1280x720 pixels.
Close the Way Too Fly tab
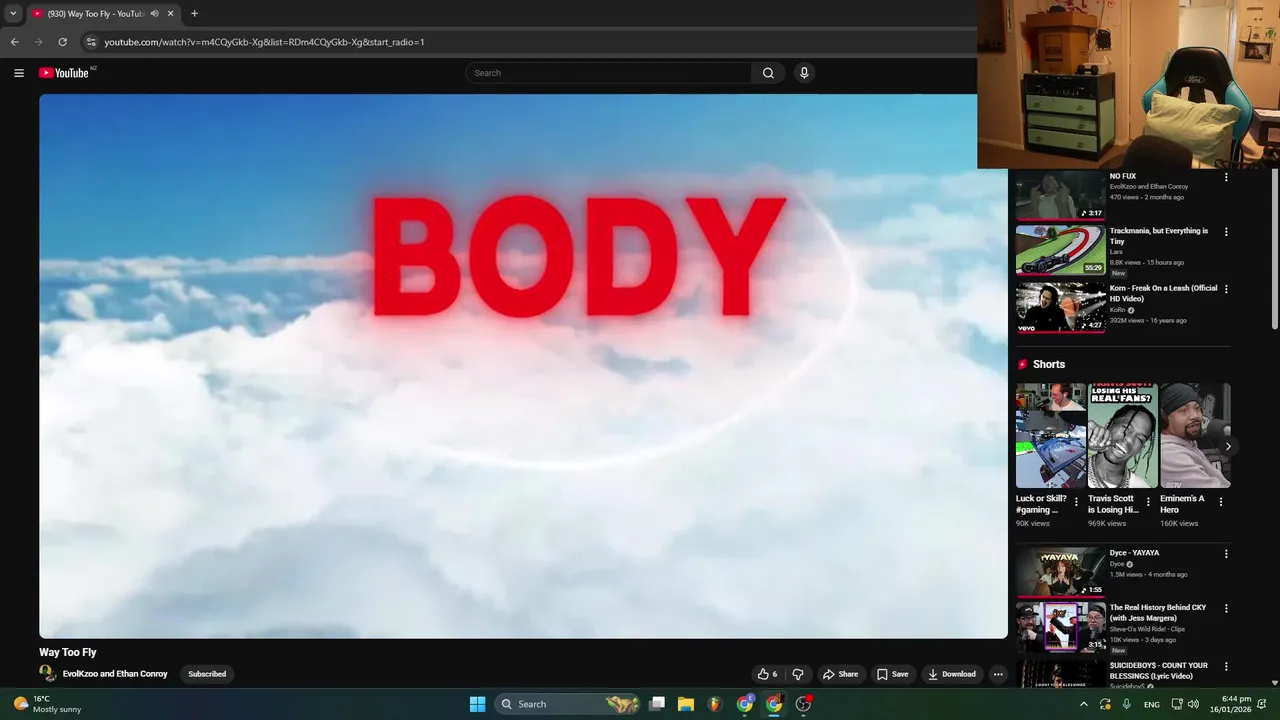click(170, 14)
